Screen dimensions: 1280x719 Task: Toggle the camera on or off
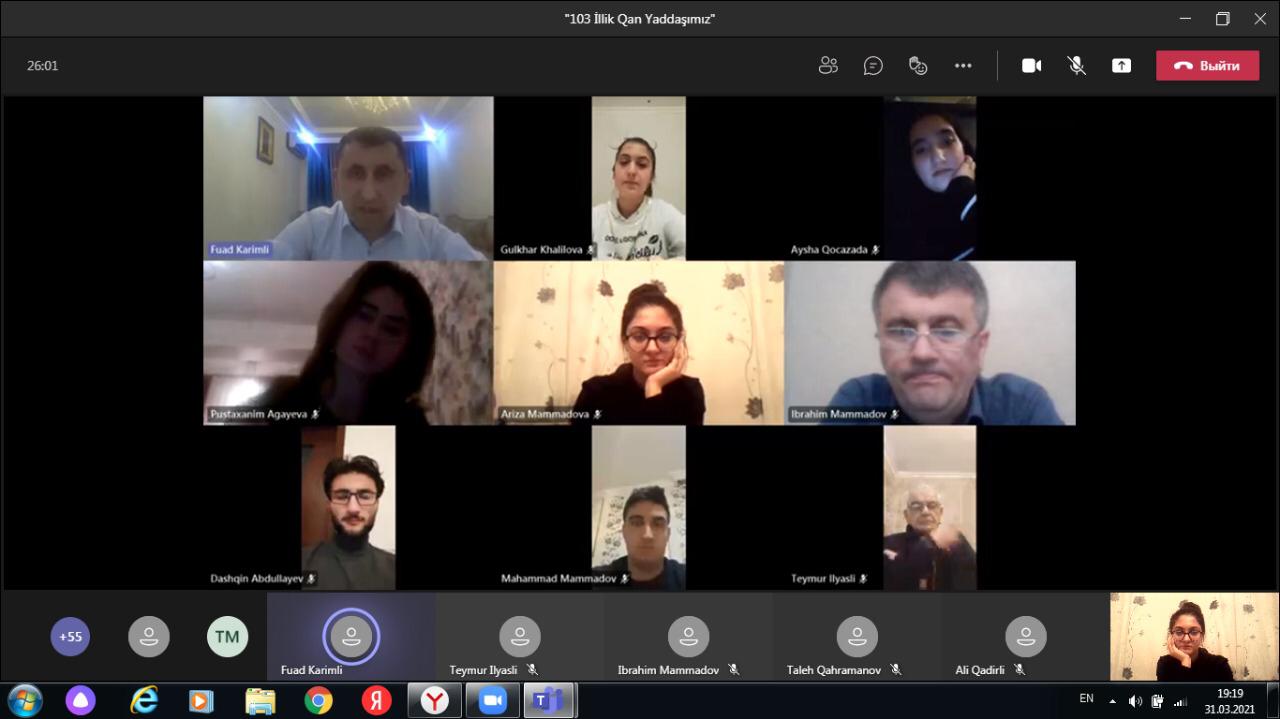1031,66
